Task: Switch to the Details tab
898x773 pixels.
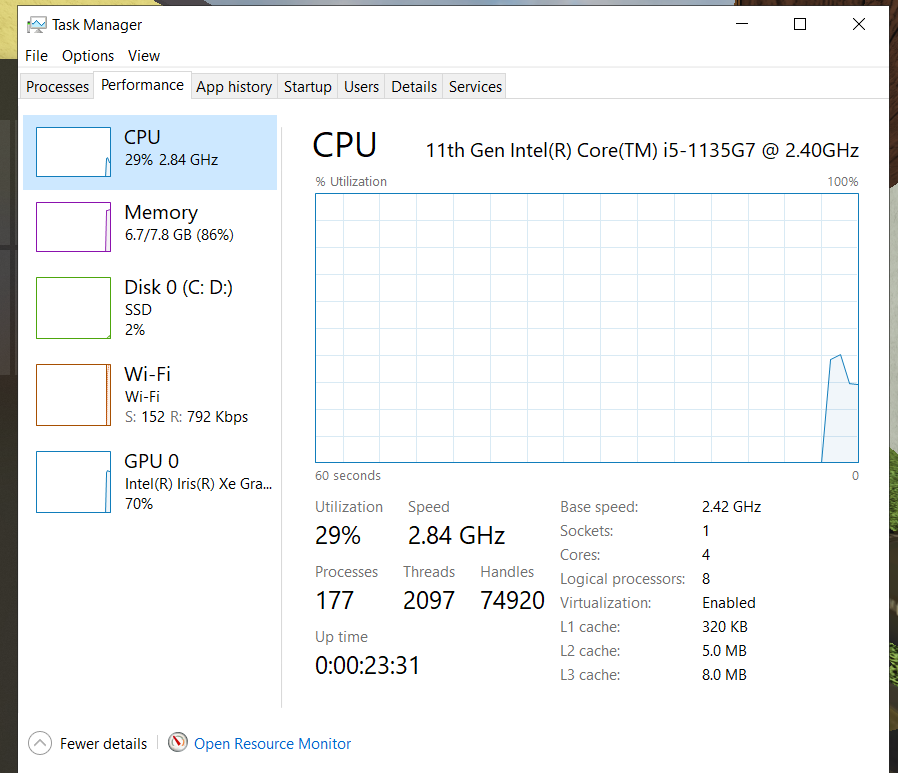Action: point(414,86)
